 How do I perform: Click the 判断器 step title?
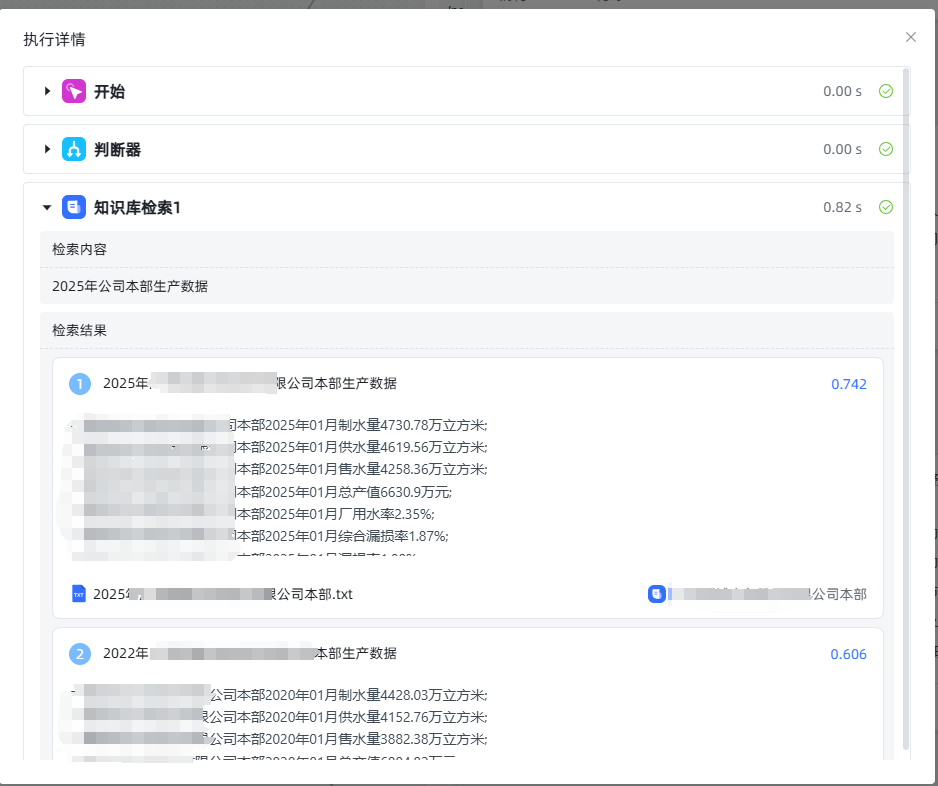pos(117,150)
